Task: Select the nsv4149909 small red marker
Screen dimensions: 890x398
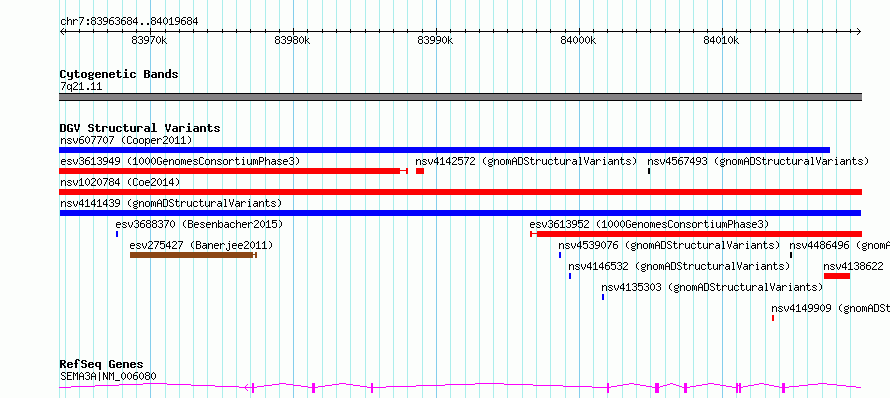Action: click(773, 318)
